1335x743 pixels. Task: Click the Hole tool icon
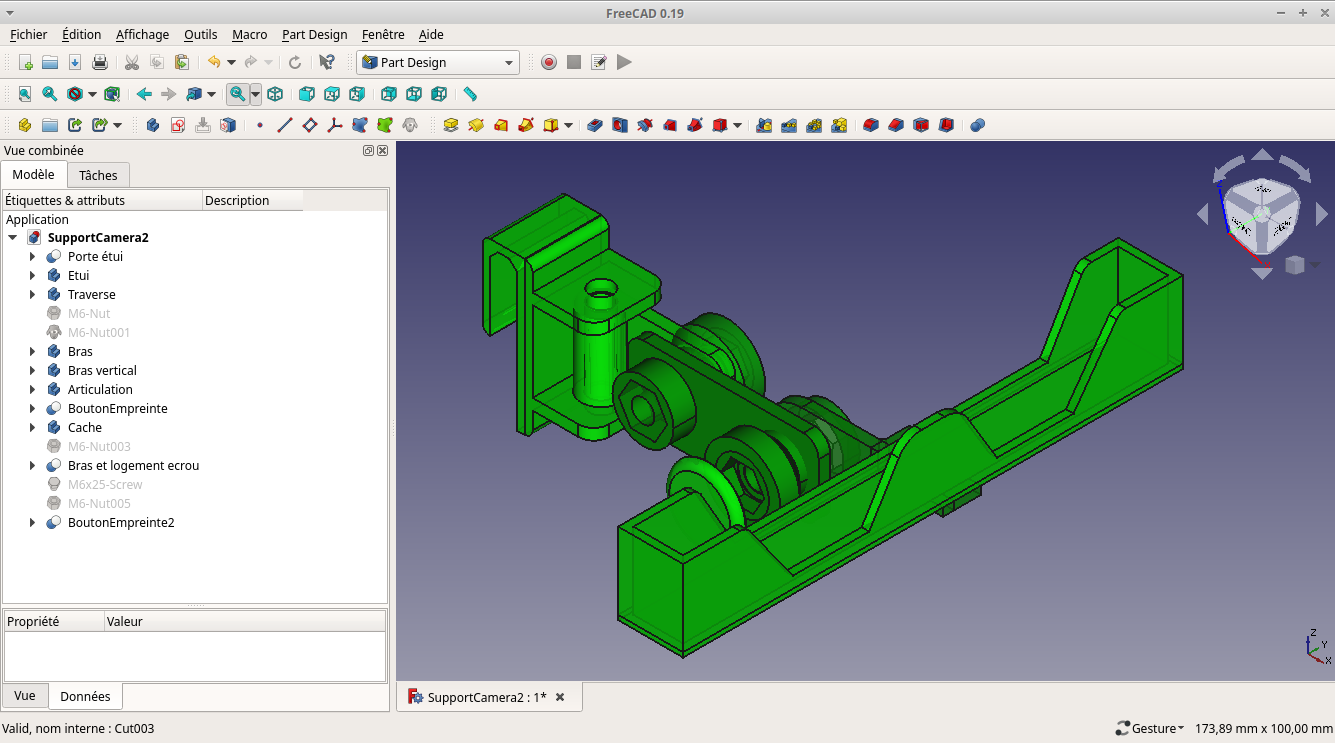[620, 125]
